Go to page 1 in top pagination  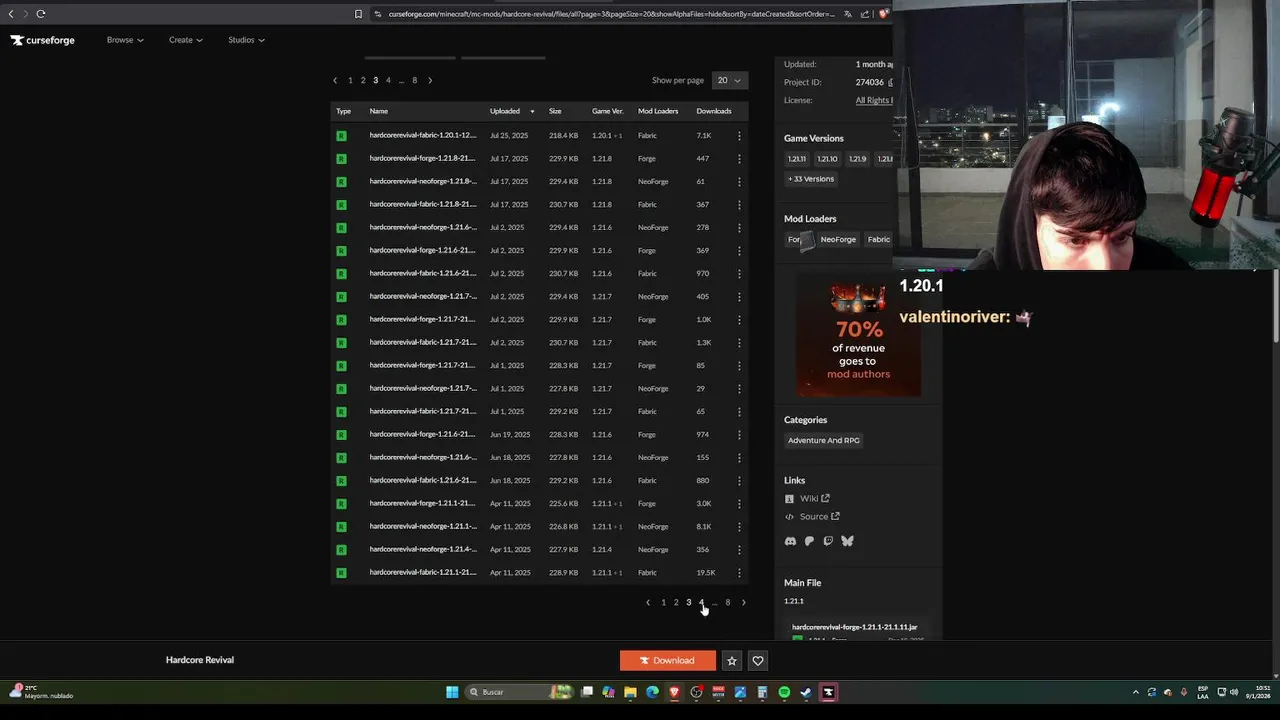pyautogui.click(x=350, y=80)
